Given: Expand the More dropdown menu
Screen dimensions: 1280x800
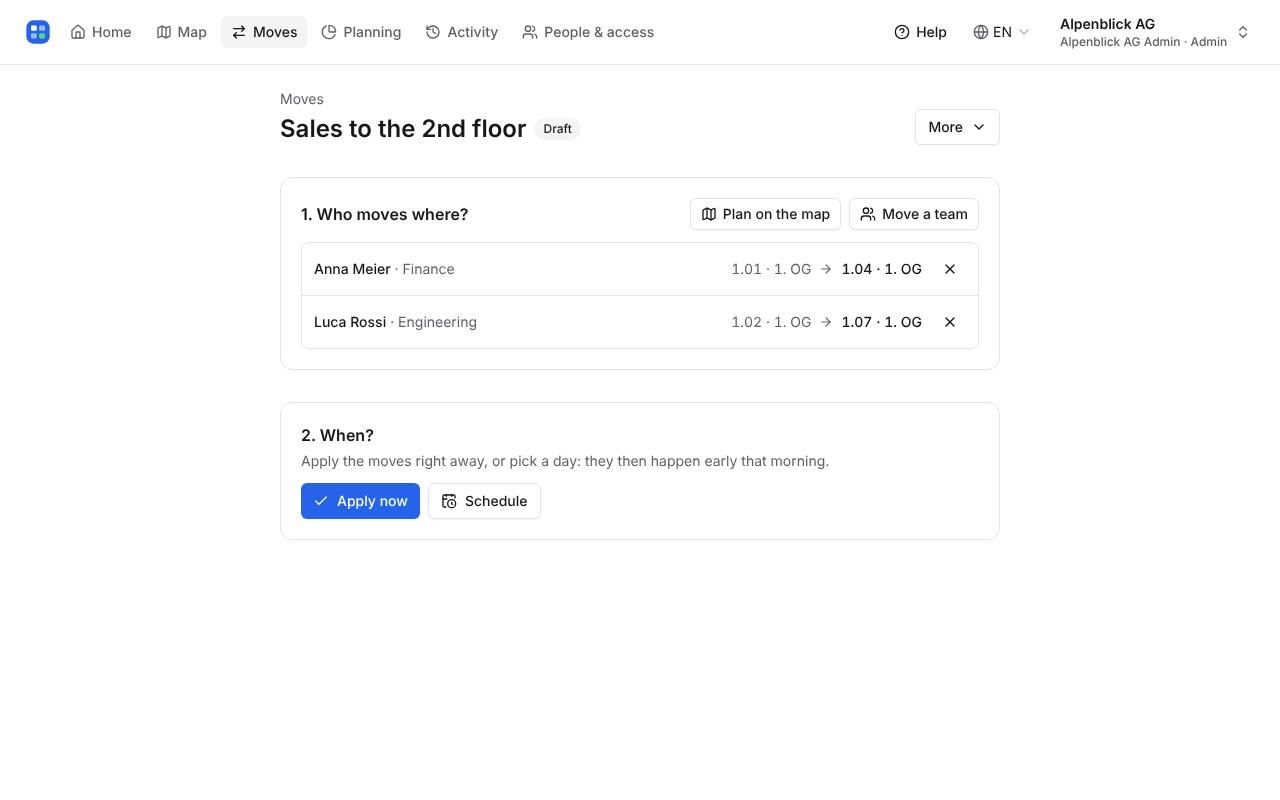Looking at the screenshot, I should point(957,127).
